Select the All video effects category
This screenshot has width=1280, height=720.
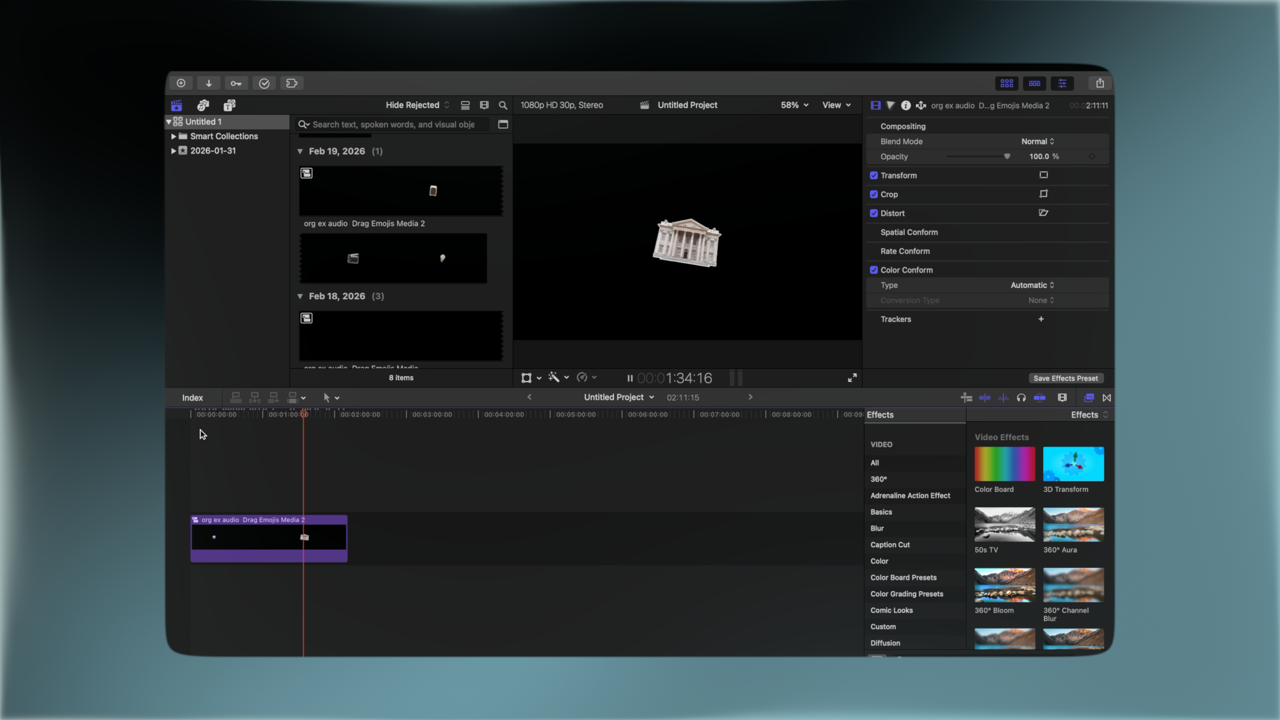coord(875,463)
